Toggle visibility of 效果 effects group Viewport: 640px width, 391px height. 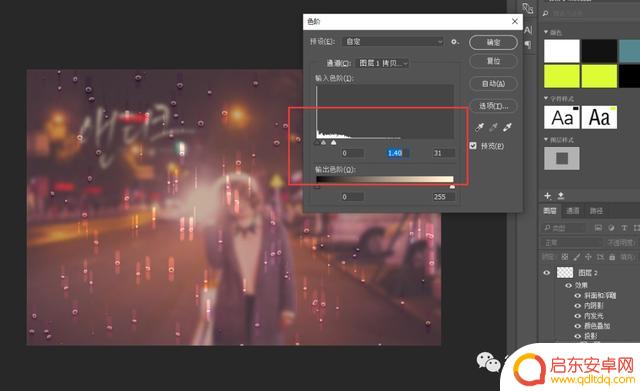pyautogui.click(x=568, y=285)
